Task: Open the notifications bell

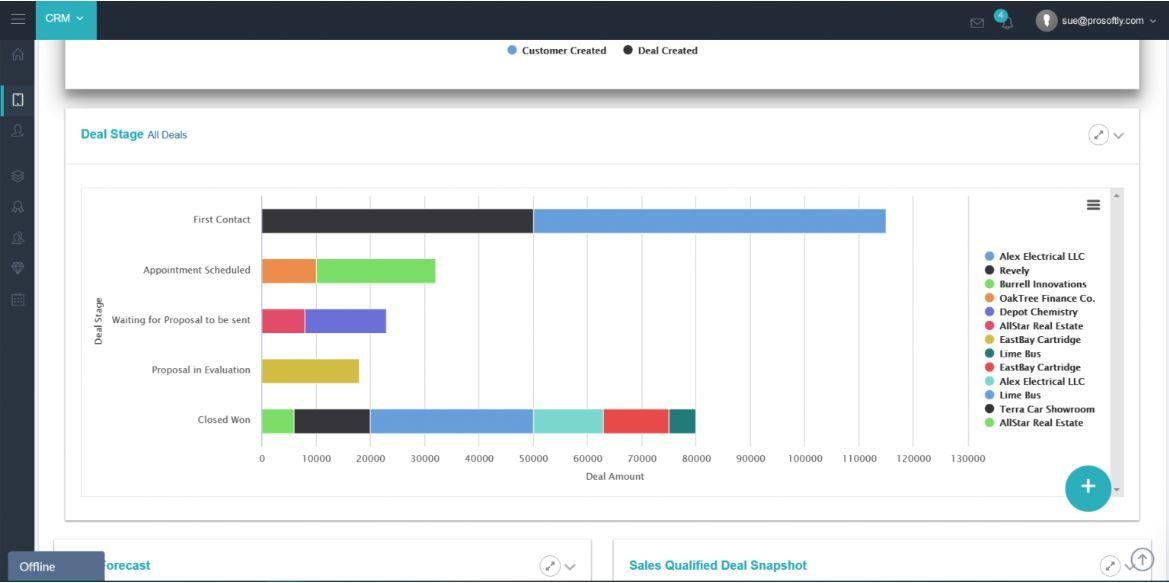Action: coord(1004,21)
